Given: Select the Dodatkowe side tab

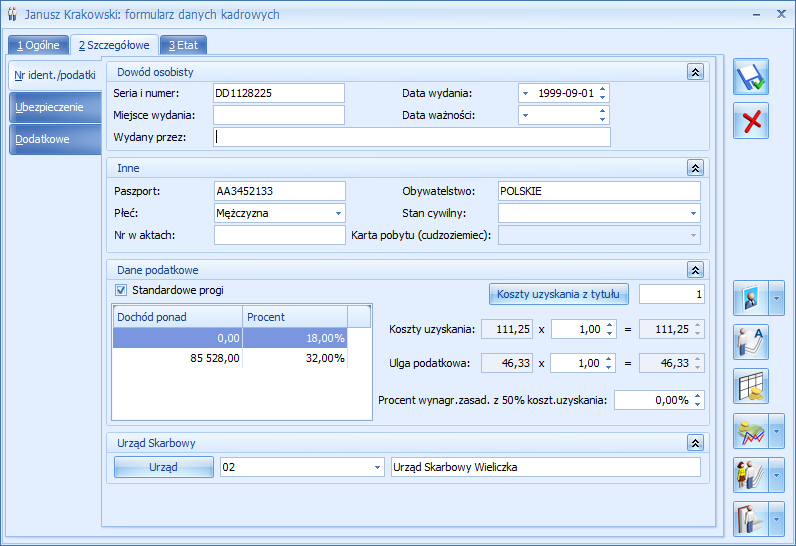Looking at the screenshot, I should 55,139.
